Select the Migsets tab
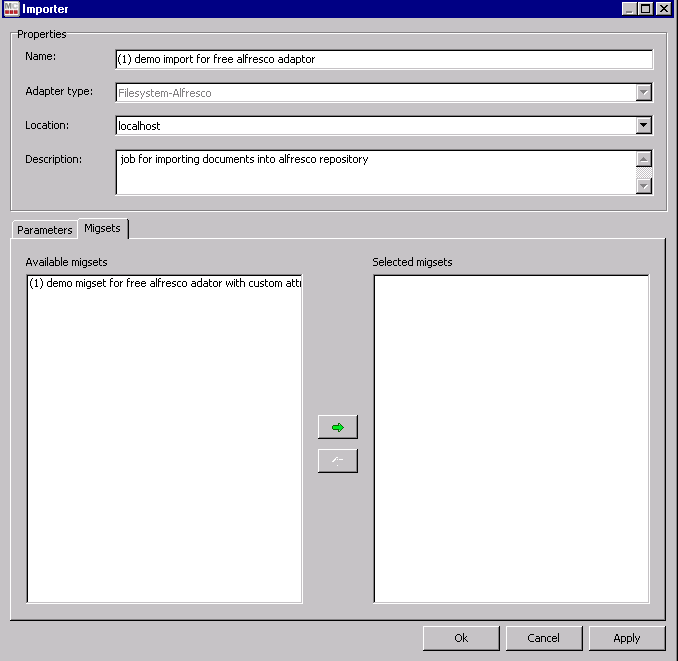 (x=102, y=228)
